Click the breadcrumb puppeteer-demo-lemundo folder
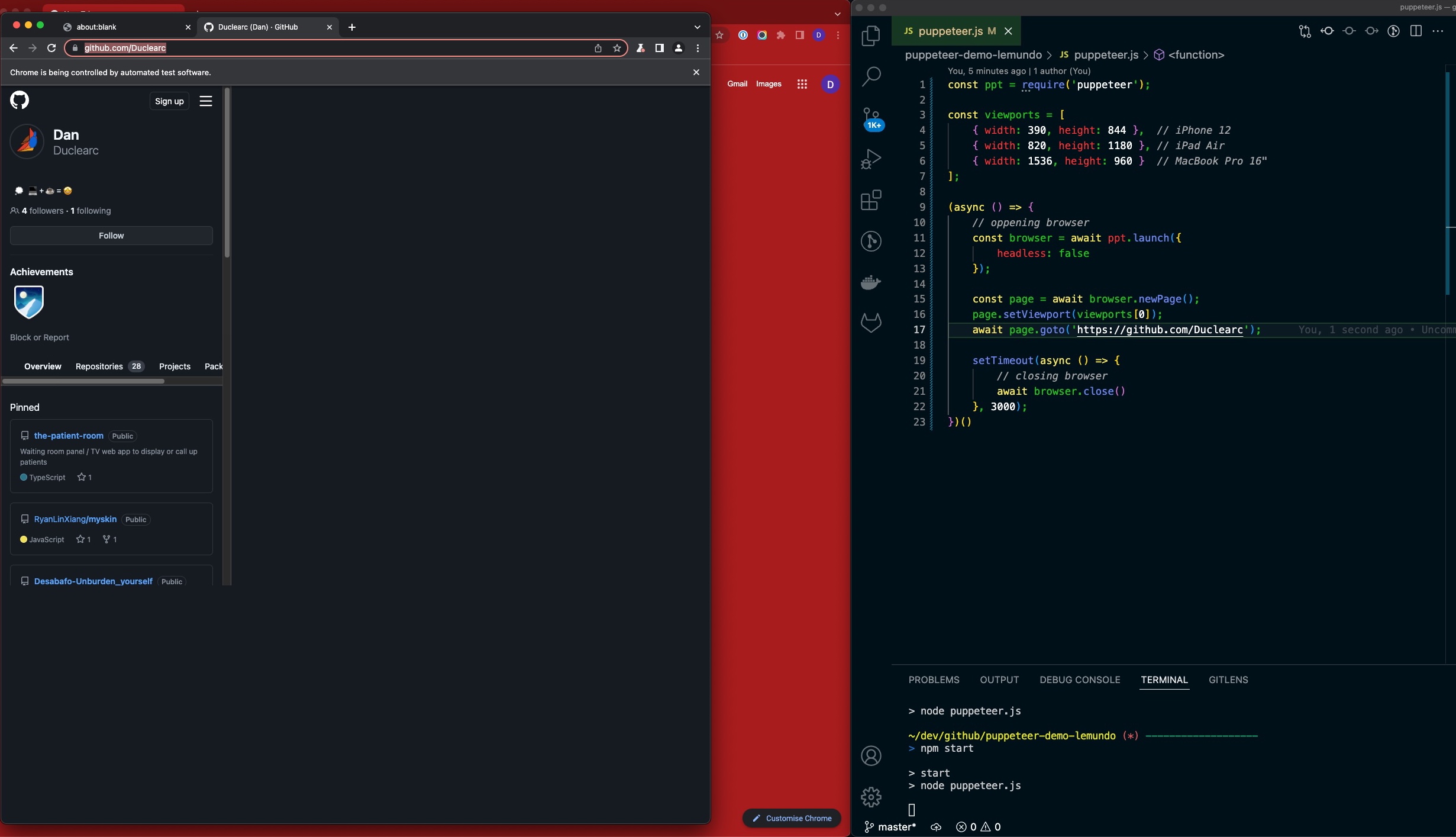This screenshot has height=837, width=1456. 973,54
